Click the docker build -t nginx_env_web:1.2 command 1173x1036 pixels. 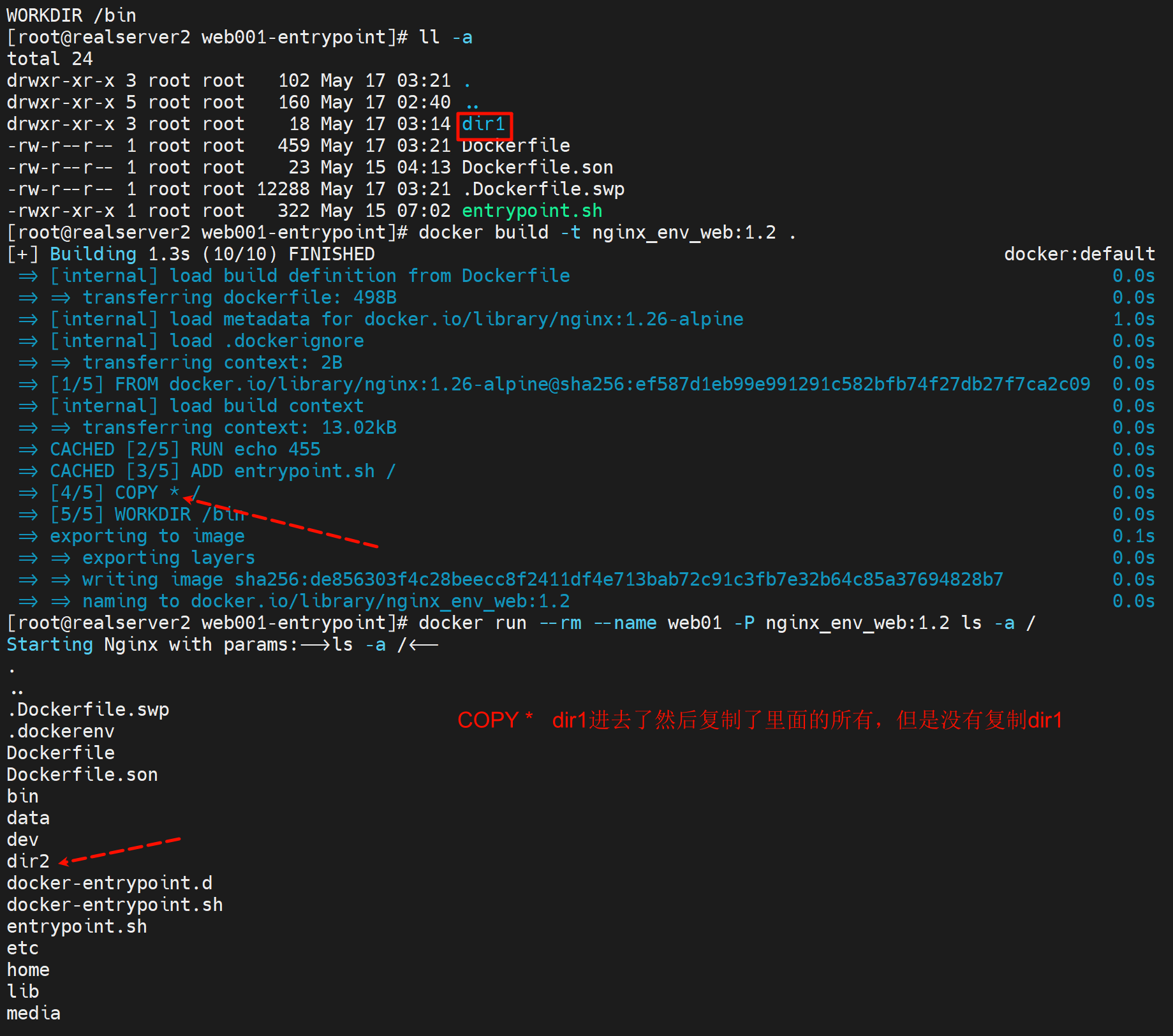pyautogui.click(x=597, y=232)
